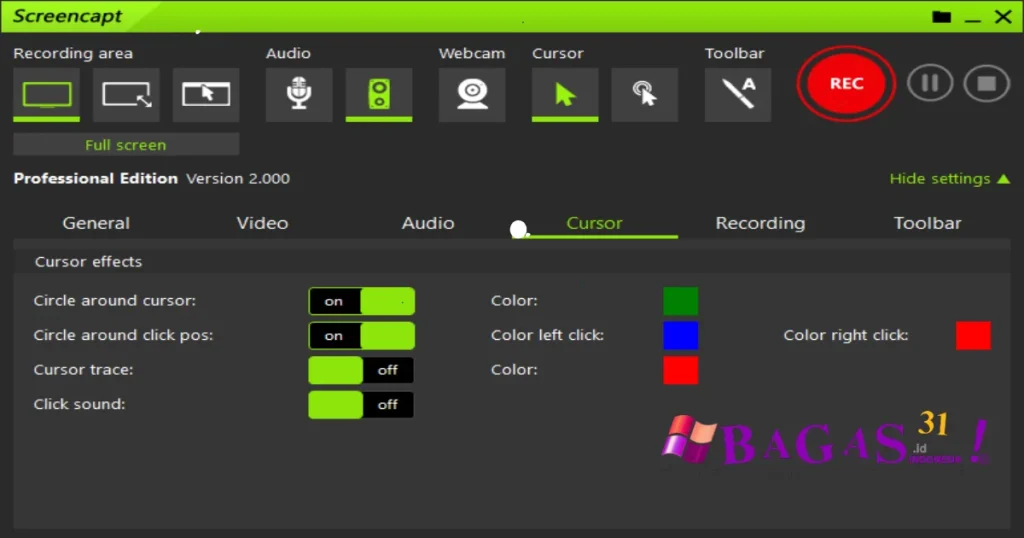The height and width of the screenshot is (538, 1024).
Task: Click the Full screen label button
Action: (x=126, y=144)
